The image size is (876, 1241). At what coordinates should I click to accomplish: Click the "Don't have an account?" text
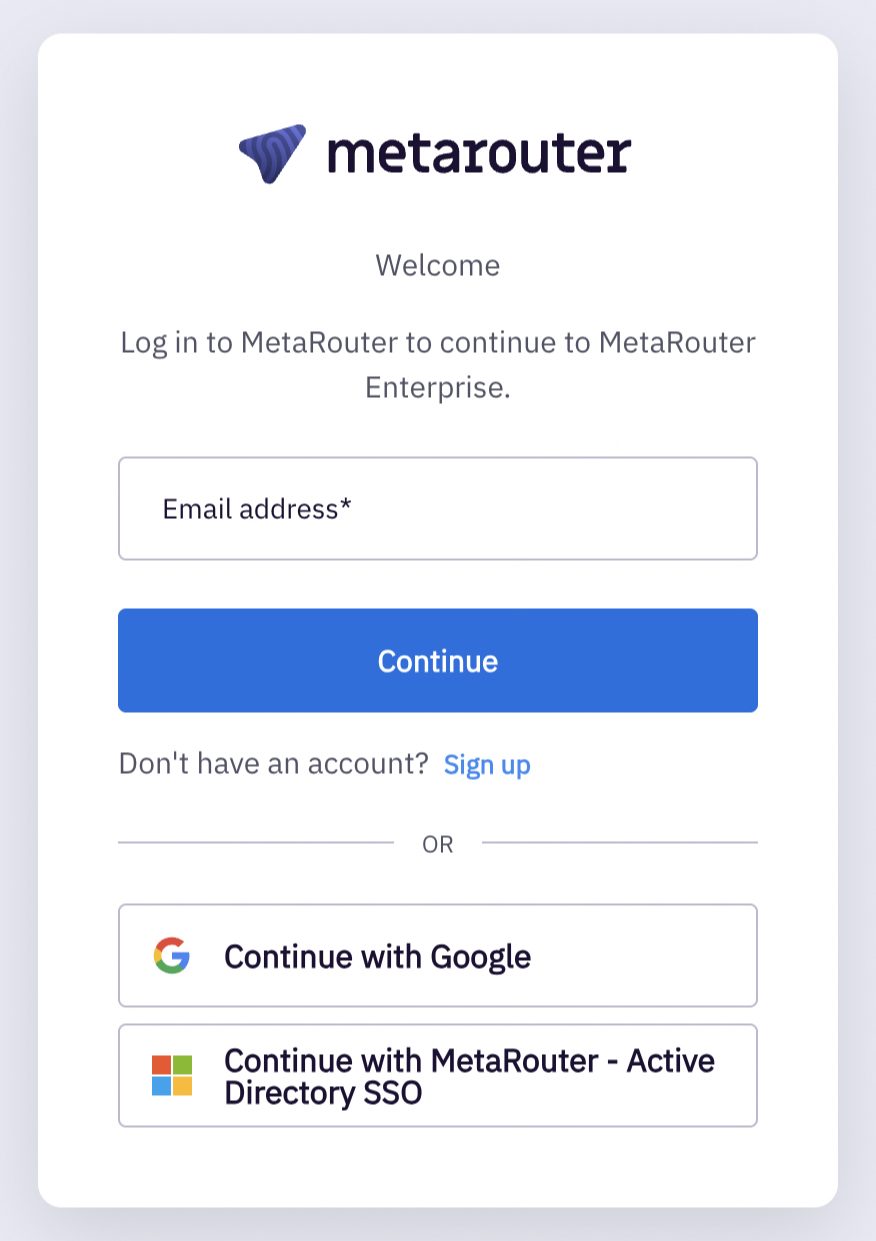coord(273,765)
